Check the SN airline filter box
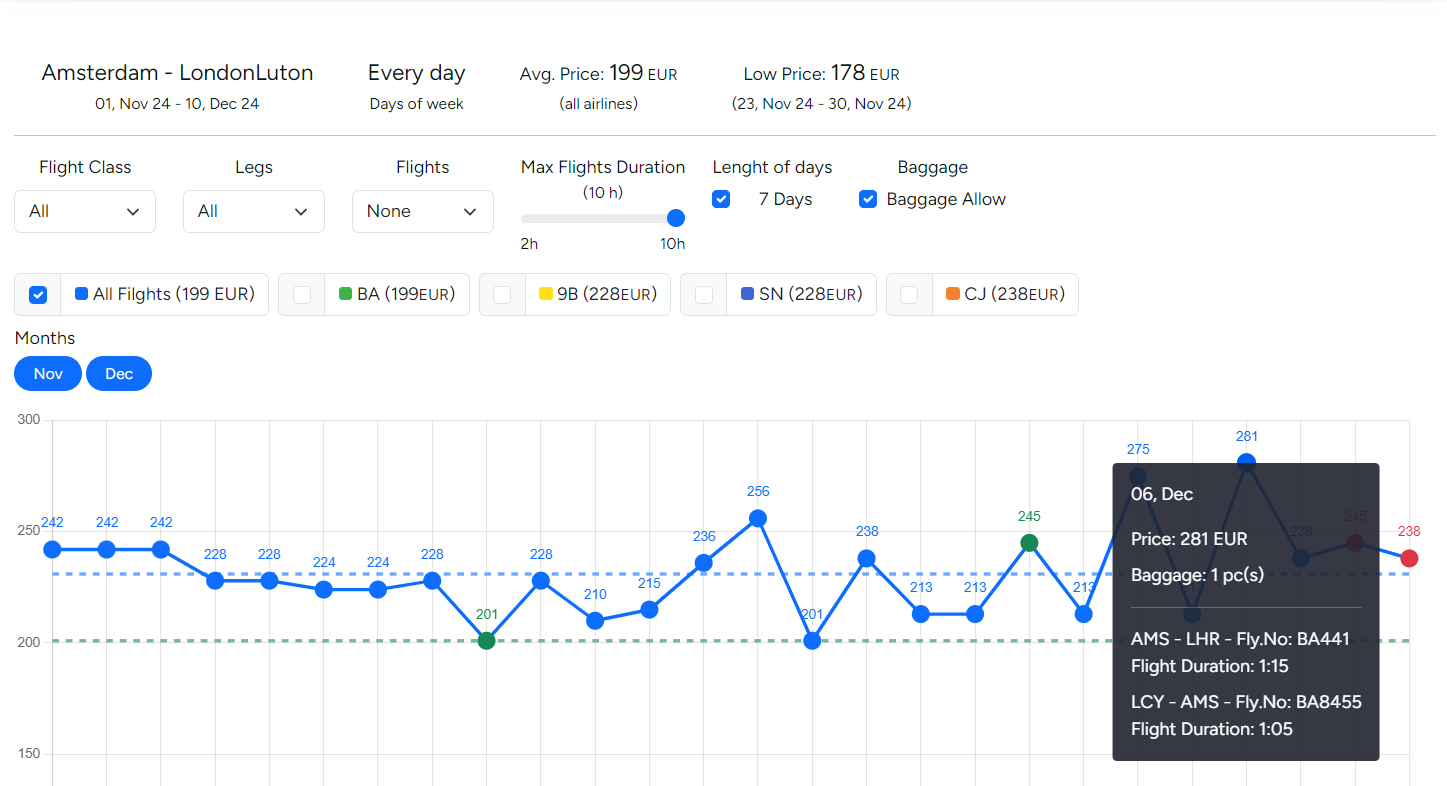 pos(704,295)
